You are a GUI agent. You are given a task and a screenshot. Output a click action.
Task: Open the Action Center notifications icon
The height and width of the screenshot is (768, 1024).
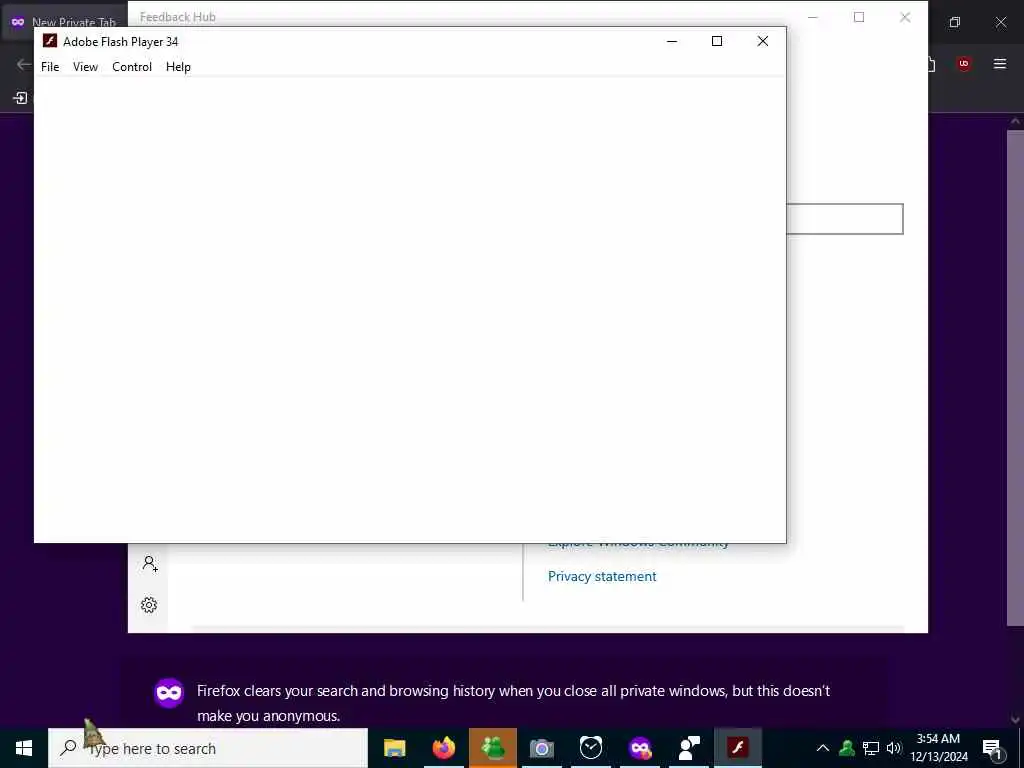click(991, 748)
